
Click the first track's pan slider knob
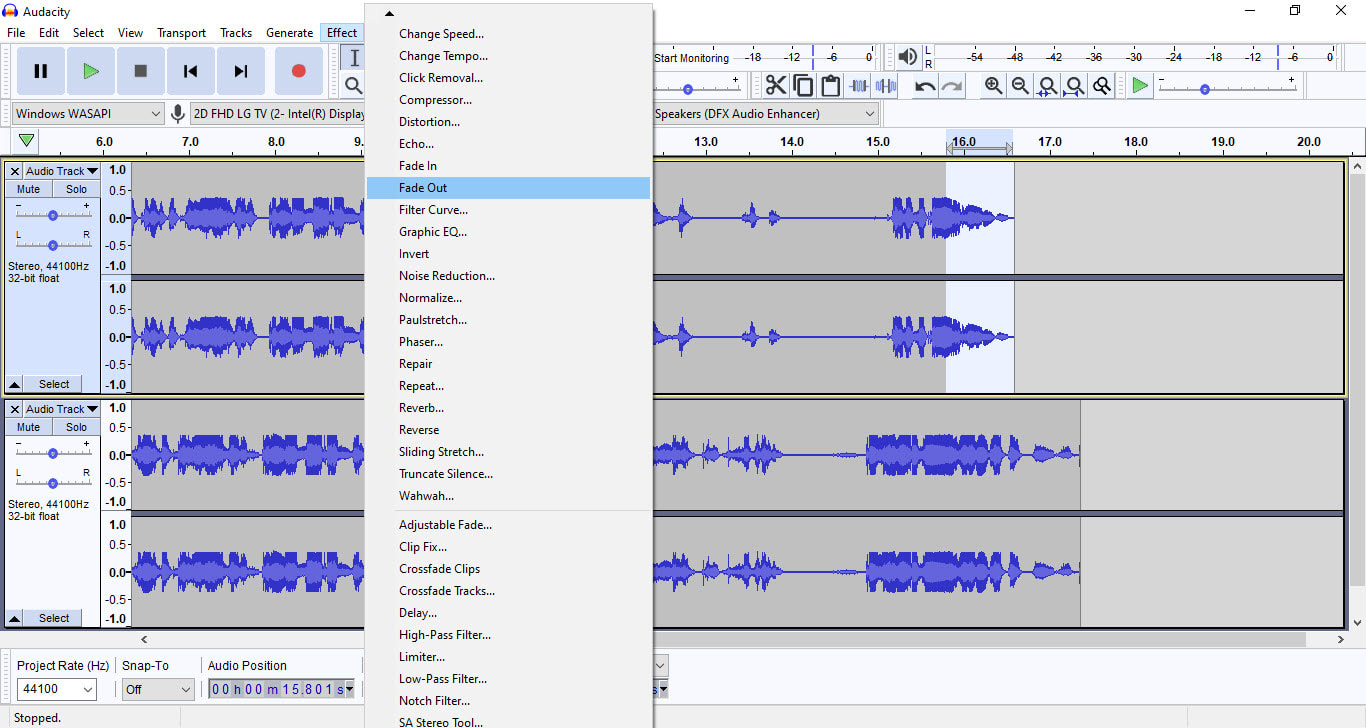click(53, 245)
